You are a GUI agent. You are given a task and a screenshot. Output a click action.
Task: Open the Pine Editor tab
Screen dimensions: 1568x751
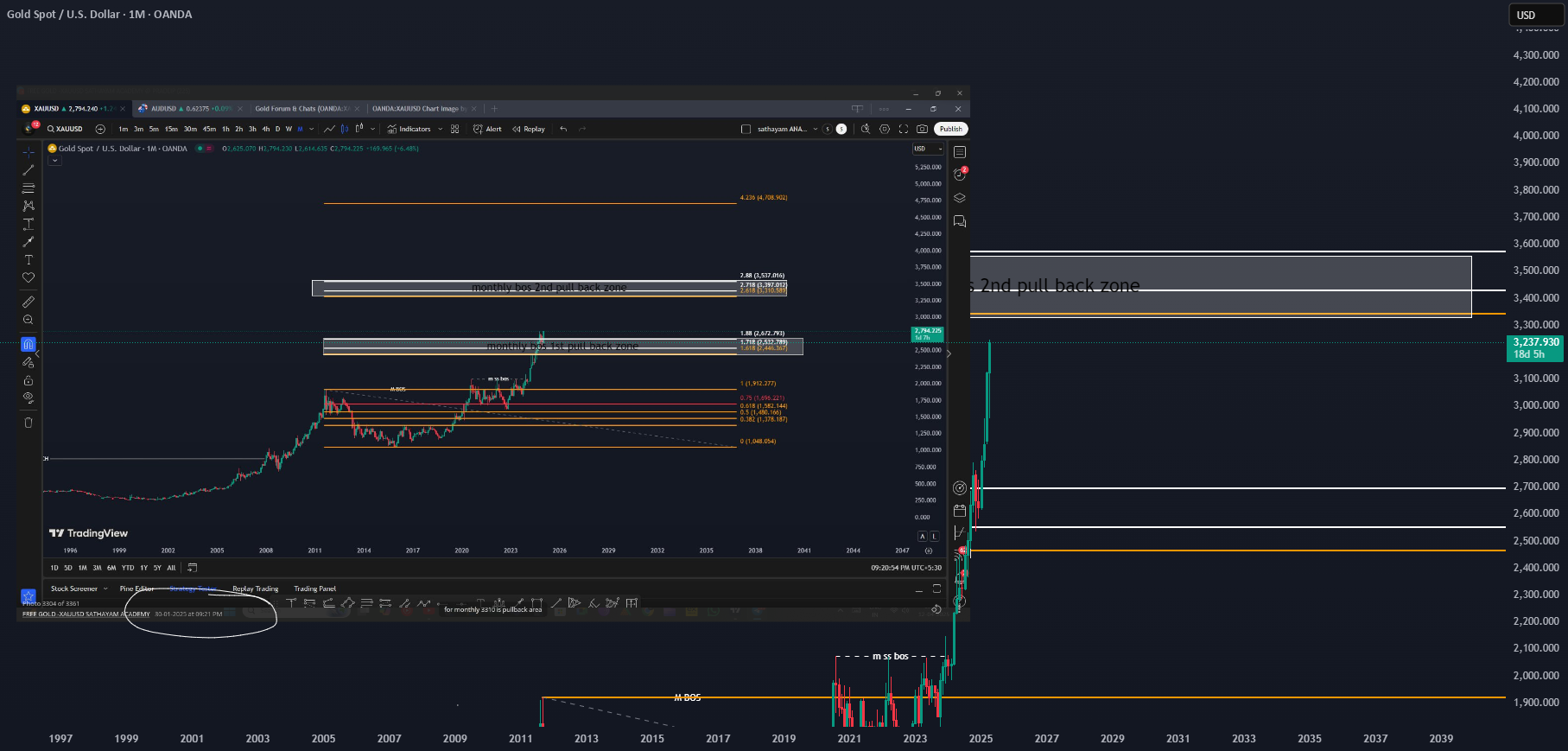tap(136, 589)
